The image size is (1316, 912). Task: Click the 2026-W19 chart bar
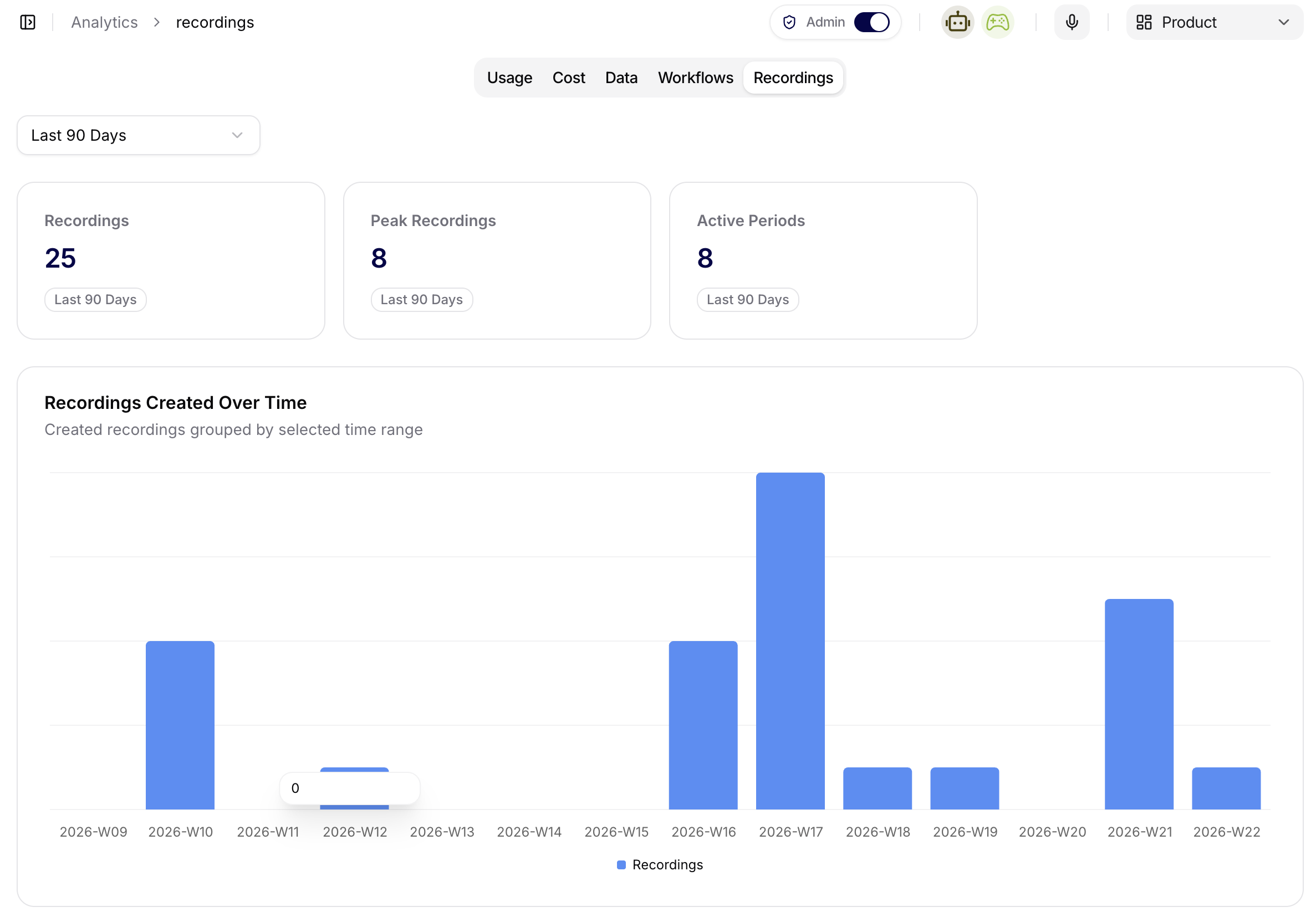[x=965, y=788]
